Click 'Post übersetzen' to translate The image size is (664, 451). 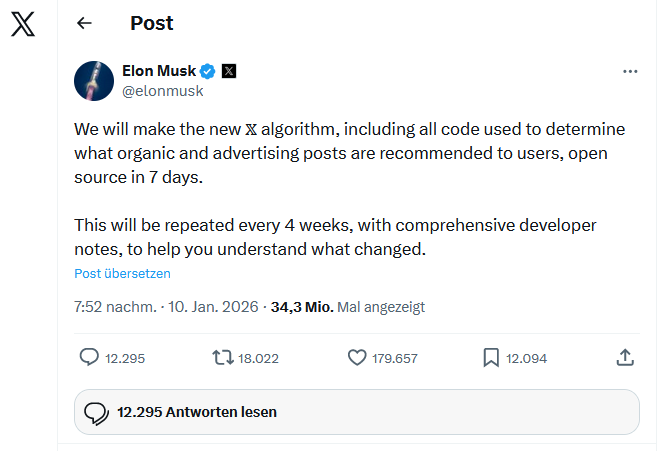[x=122, y=273]
